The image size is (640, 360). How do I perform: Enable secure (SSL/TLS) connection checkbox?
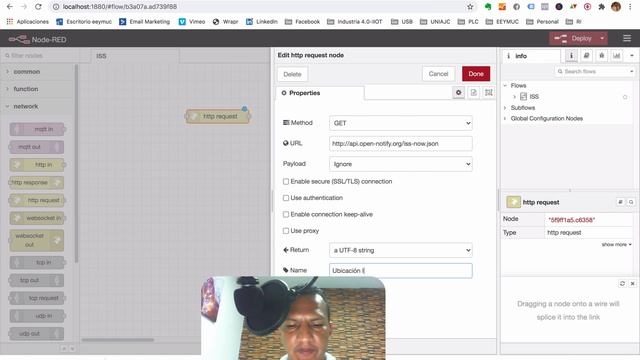pyautogui.click(x=286, y=182)
